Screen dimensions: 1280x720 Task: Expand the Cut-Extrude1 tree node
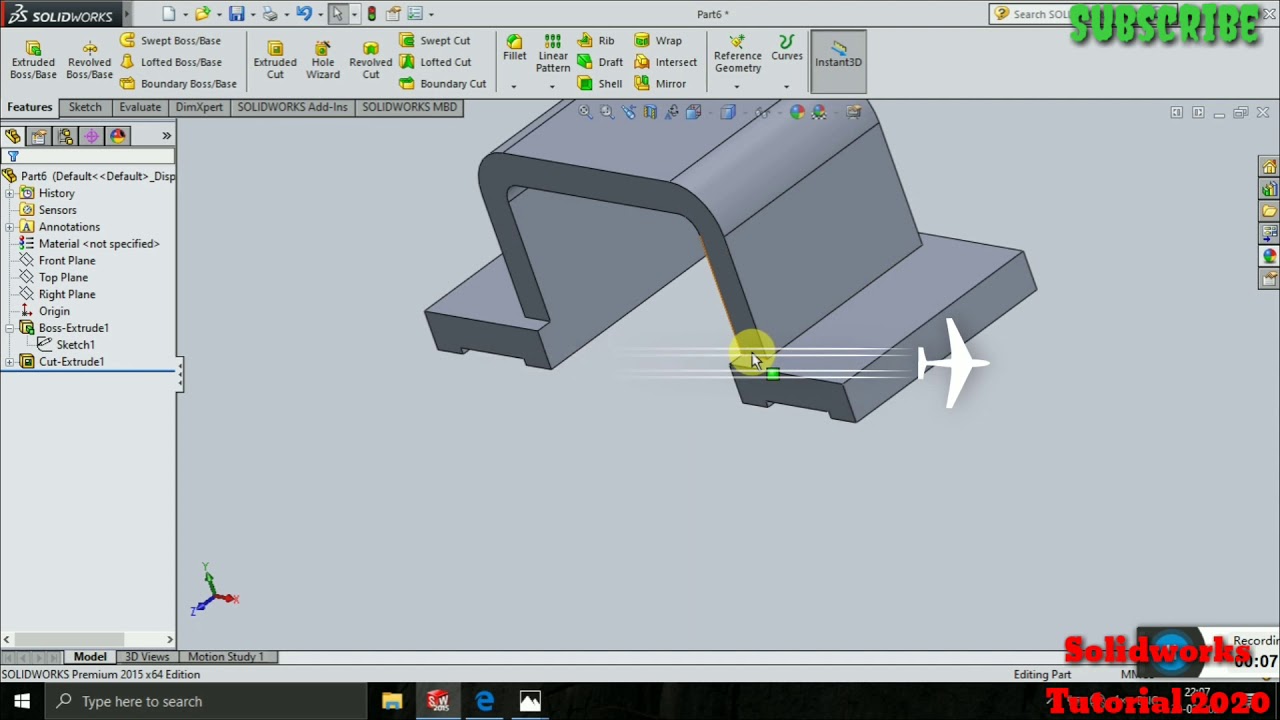10,362
